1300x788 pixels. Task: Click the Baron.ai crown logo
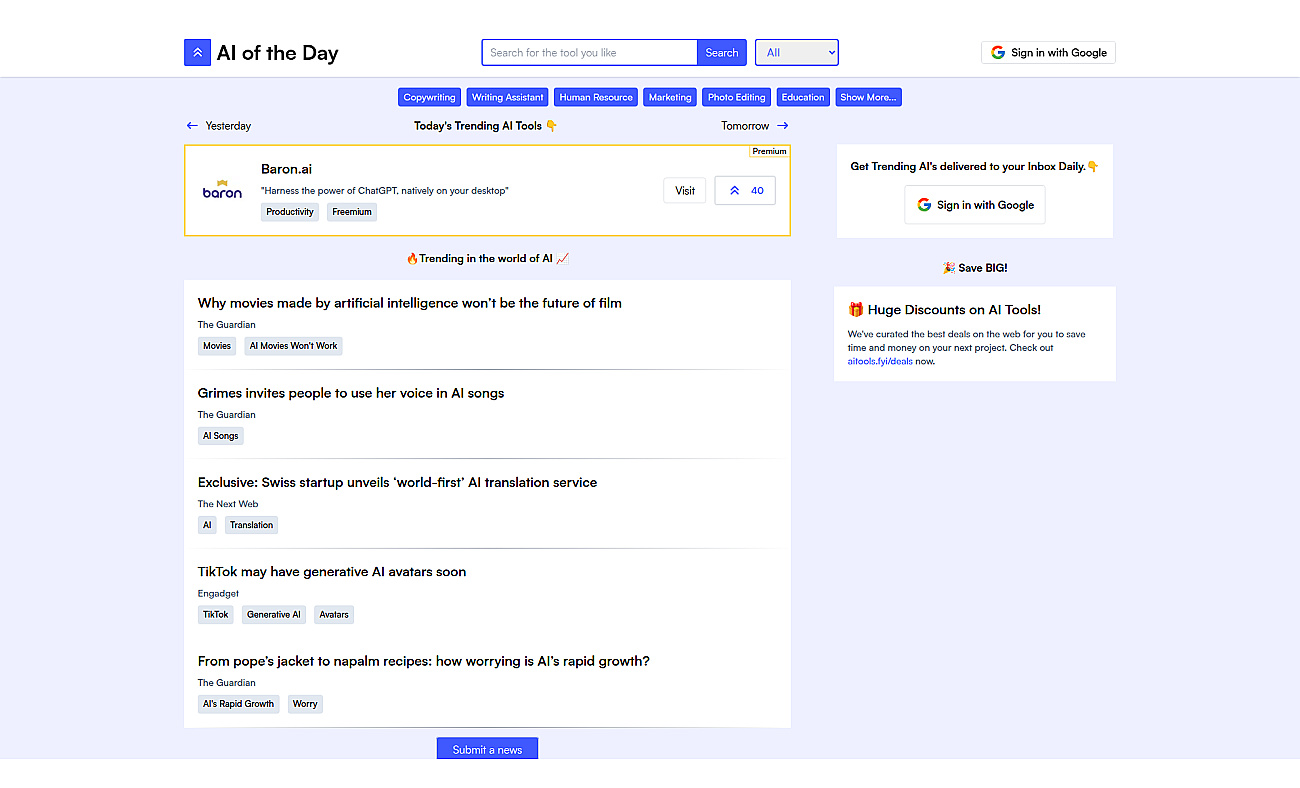coord(222,190)
